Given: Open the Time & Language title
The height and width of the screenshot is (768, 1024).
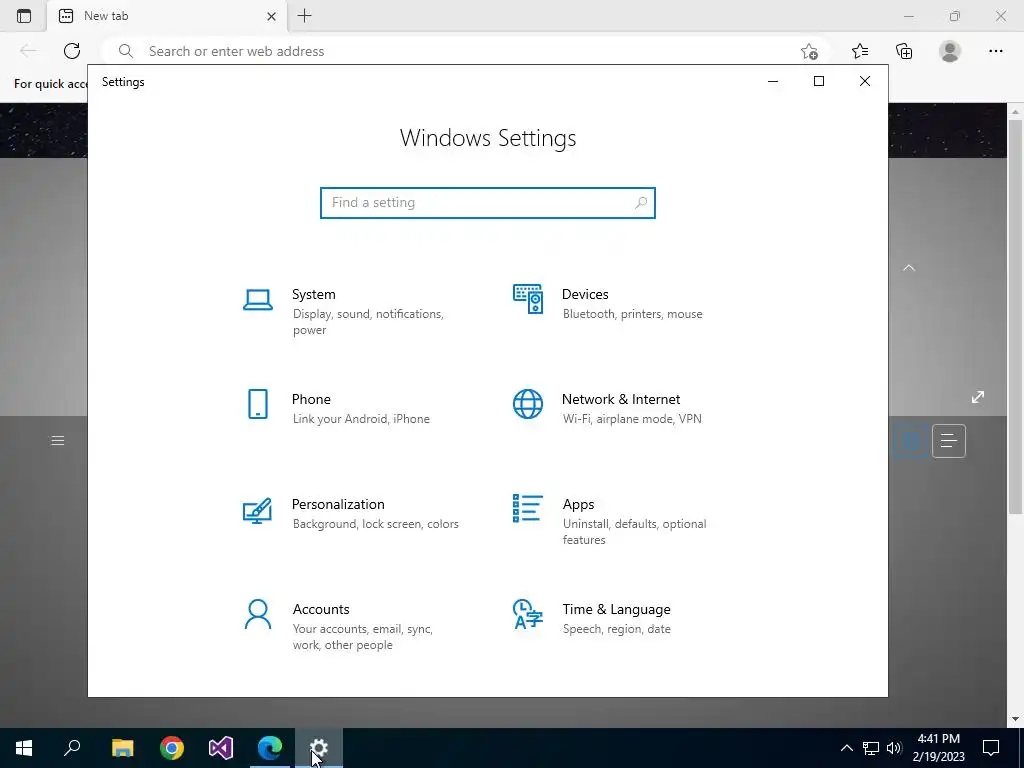Looking at the screenshot, I should (x=616, y=609).
